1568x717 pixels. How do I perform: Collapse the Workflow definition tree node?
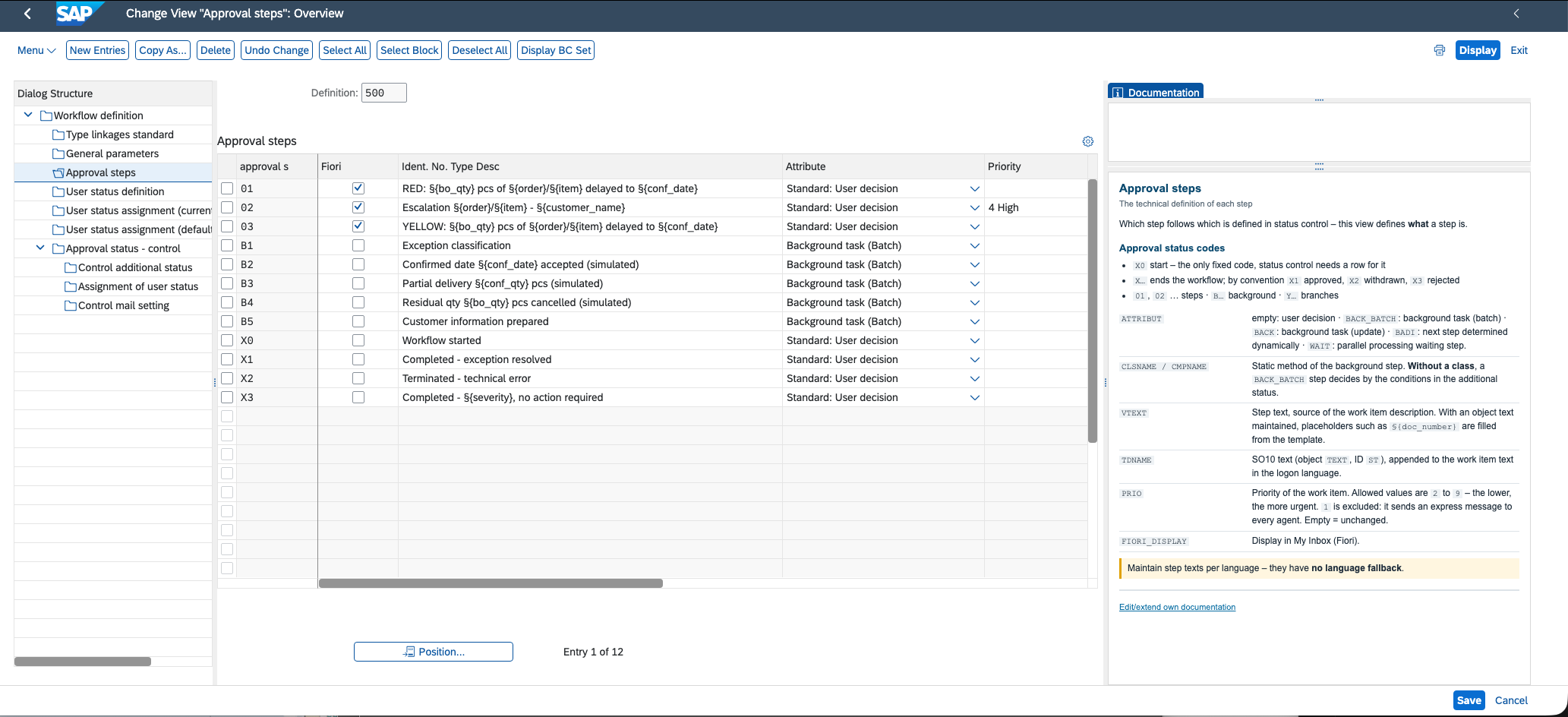(x=28, y=115)
